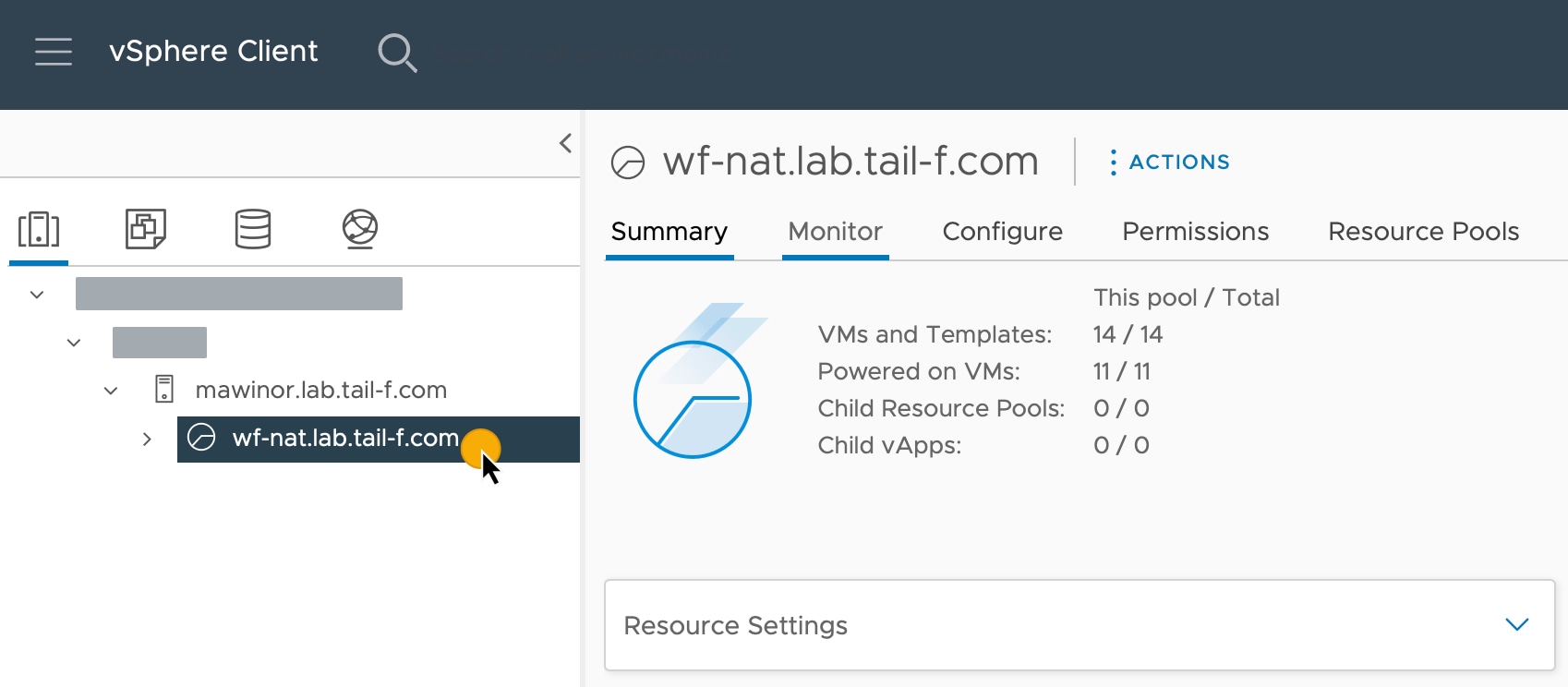Click the resource pool icon next to the title

[x=629, y=162]
